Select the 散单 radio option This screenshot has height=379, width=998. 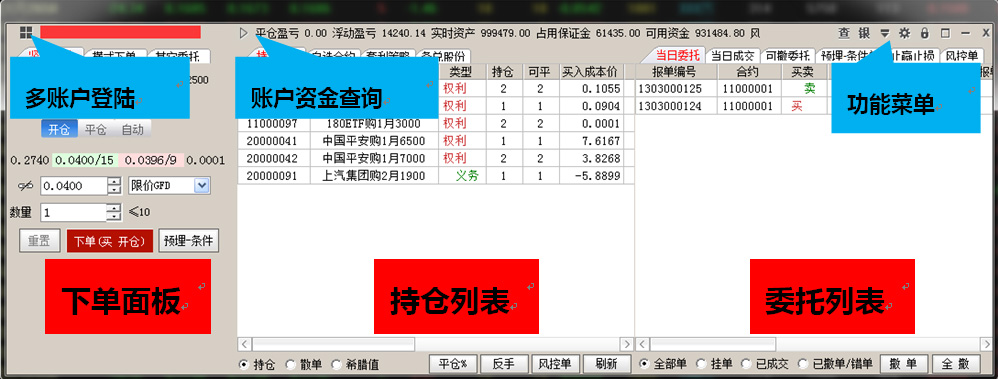click(290, 364)
